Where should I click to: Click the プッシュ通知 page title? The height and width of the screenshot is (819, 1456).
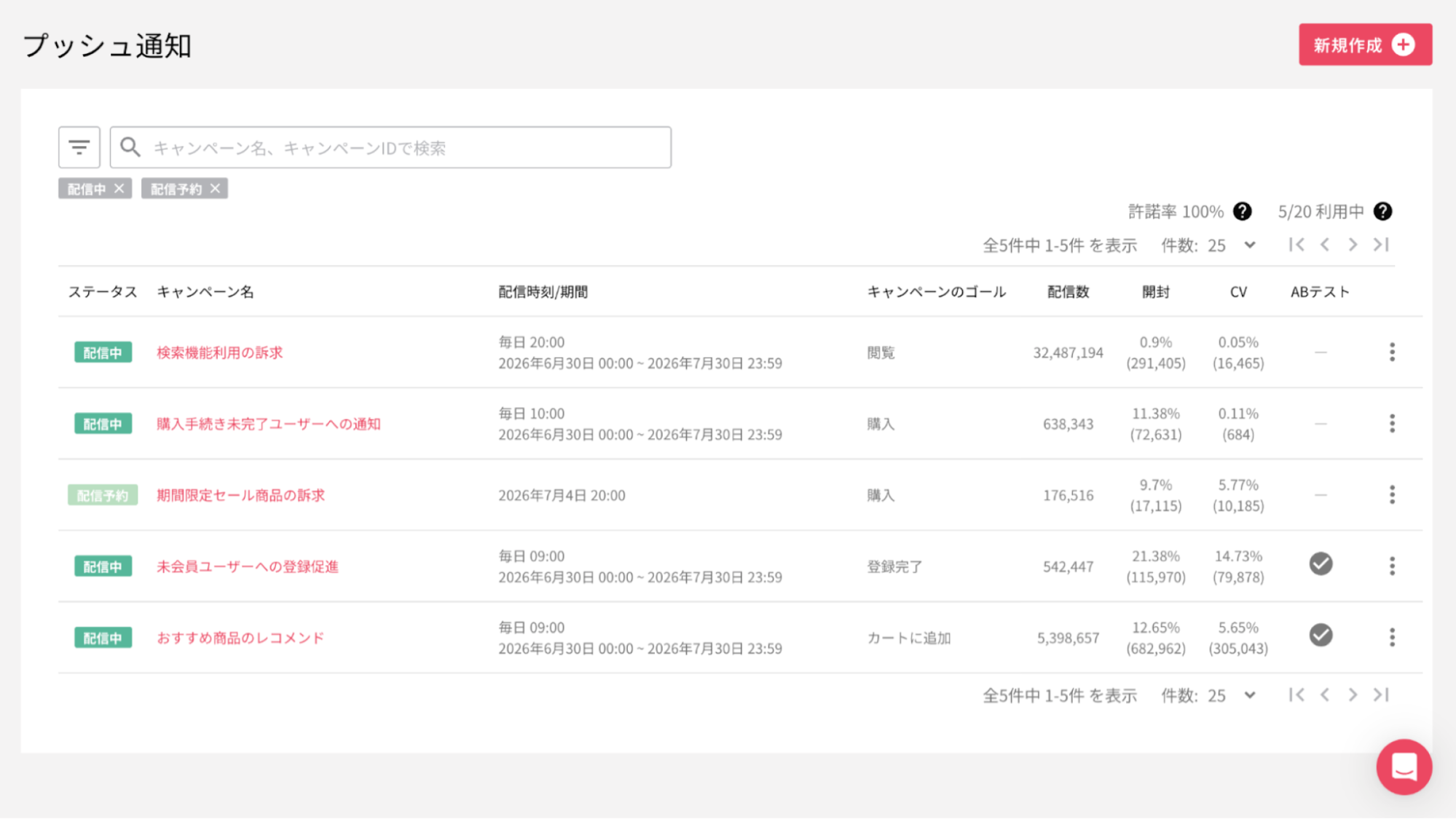point(107,46)
